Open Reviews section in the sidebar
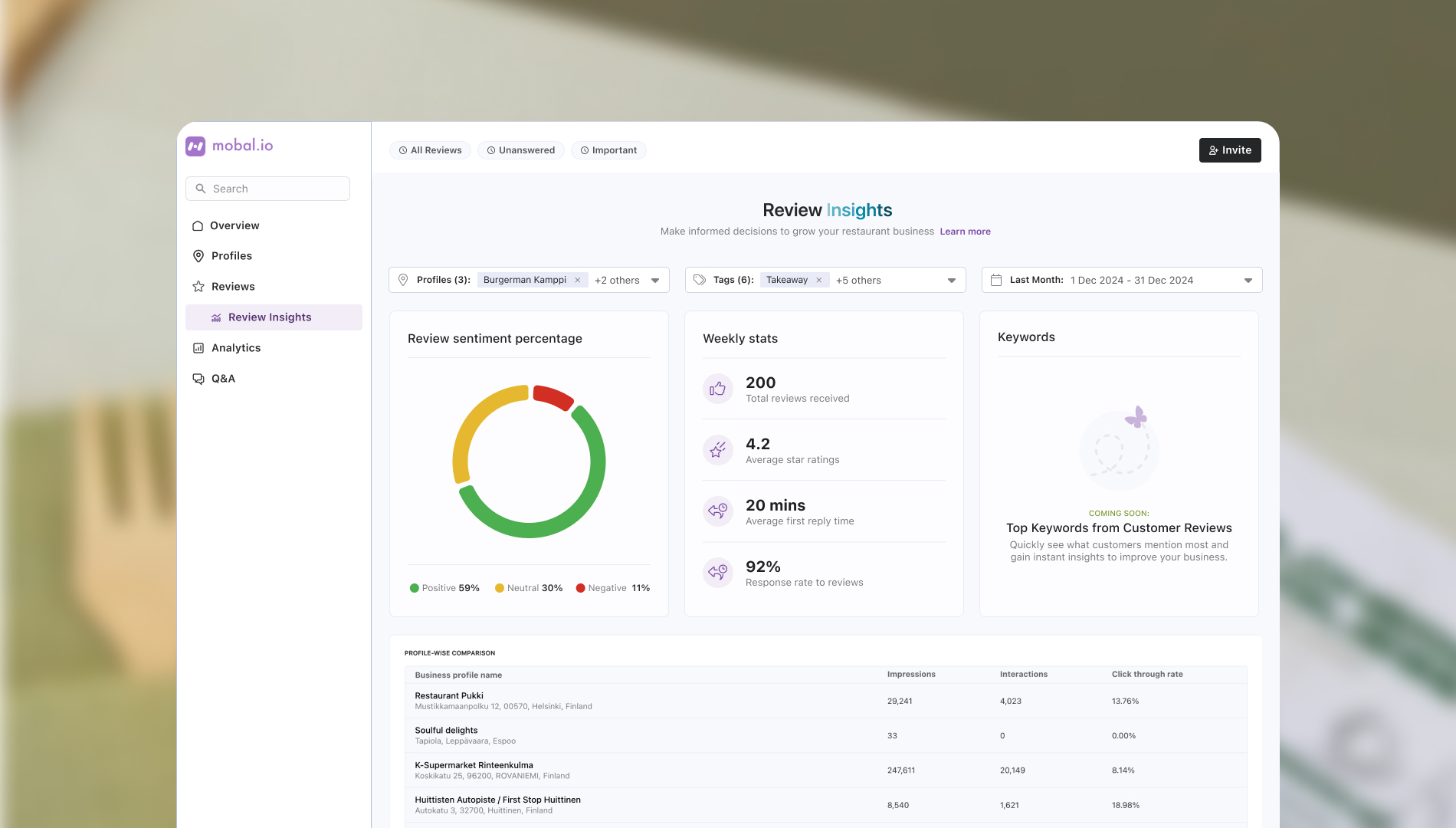The height and width of the screenshot is (828, 1456). [x=274, y=287]
